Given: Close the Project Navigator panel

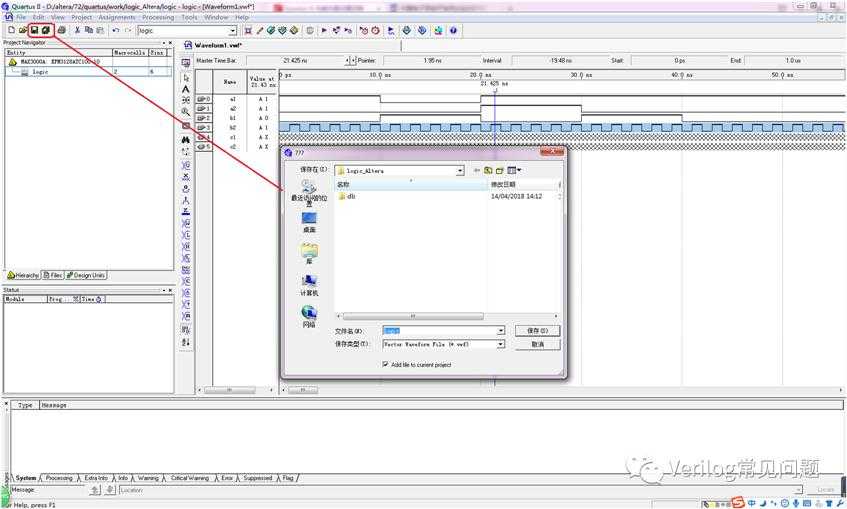Looking at the screenshot, I should tap(170, 43).
